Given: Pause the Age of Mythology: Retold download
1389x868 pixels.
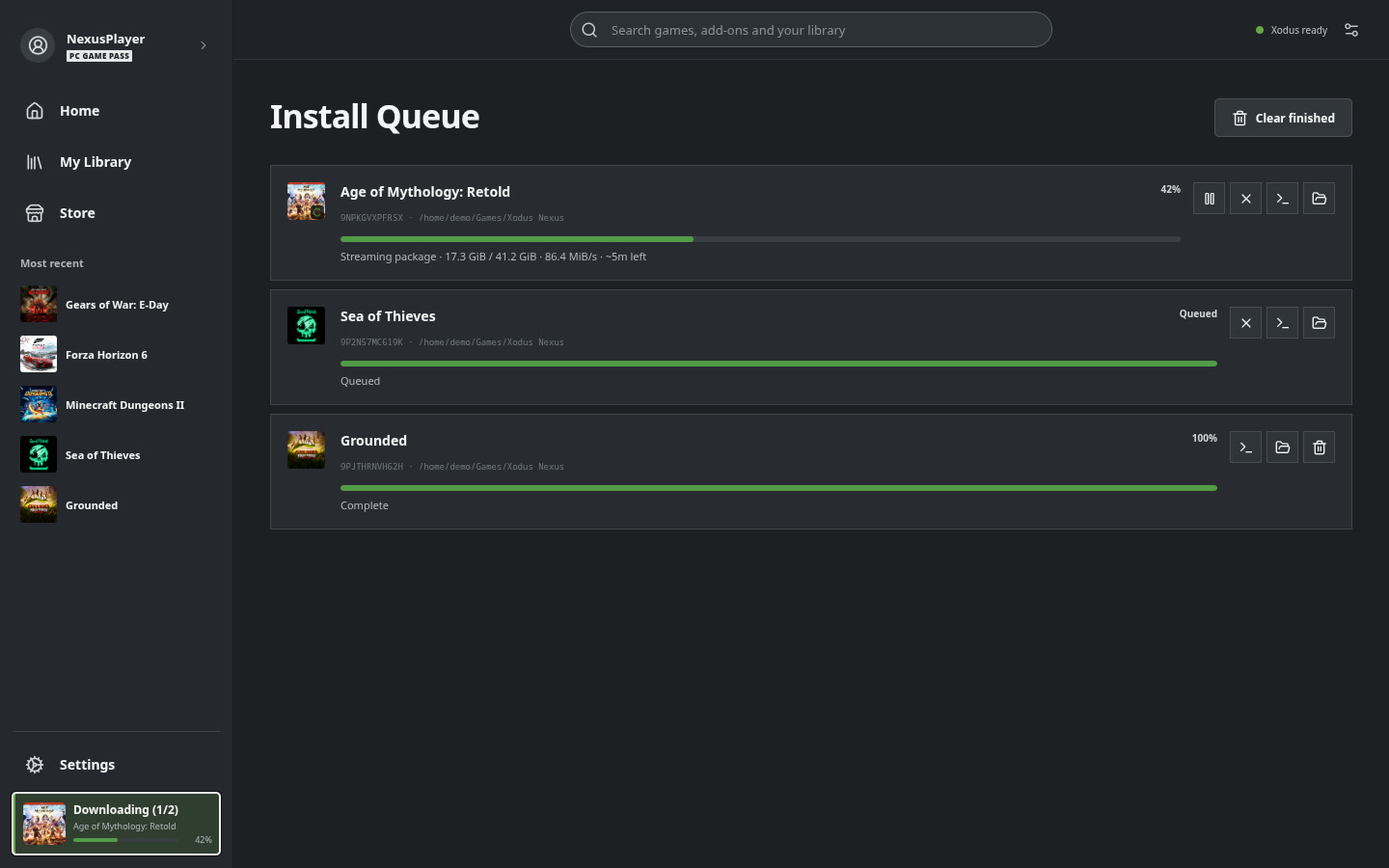Looking at the screenshot, I should (1209, 199).
